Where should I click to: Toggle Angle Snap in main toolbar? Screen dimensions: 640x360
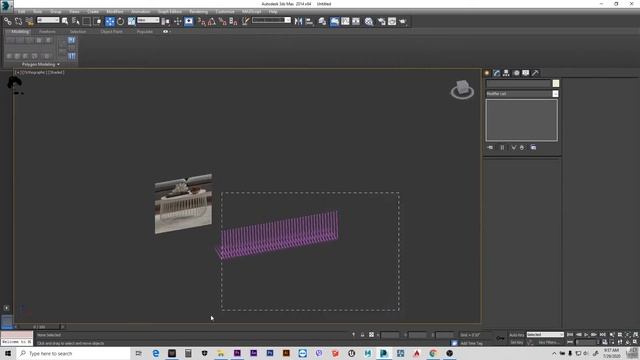click(212, 21)
